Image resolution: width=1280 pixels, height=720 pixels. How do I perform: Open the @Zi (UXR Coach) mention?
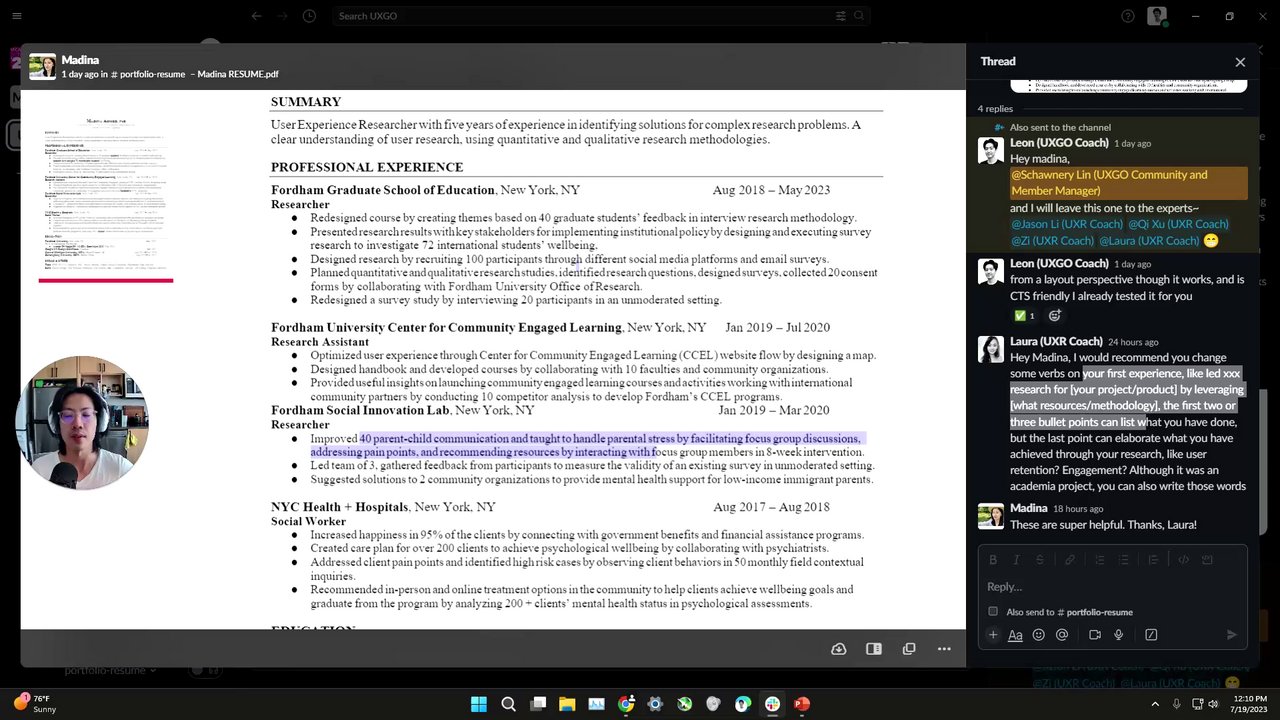[1052, 241]
